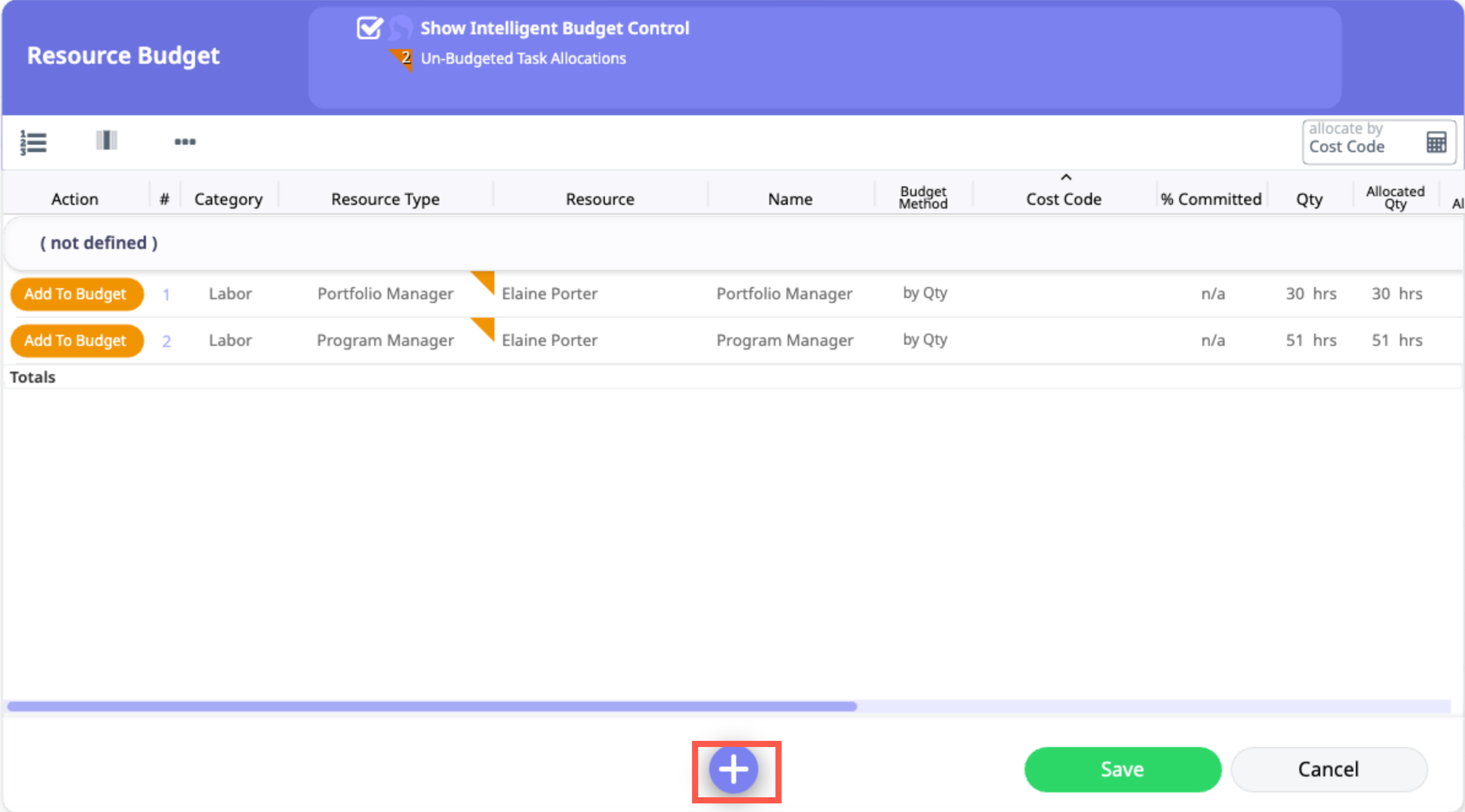
Task: Click the round plus add-row button
Action: 734,769
